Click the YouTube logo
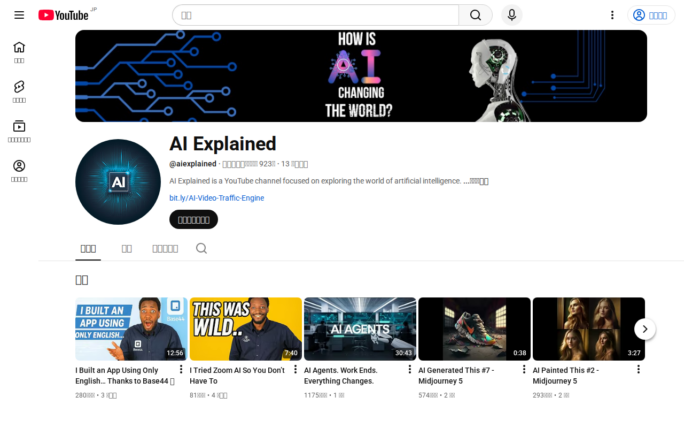 tap(64, 15)
